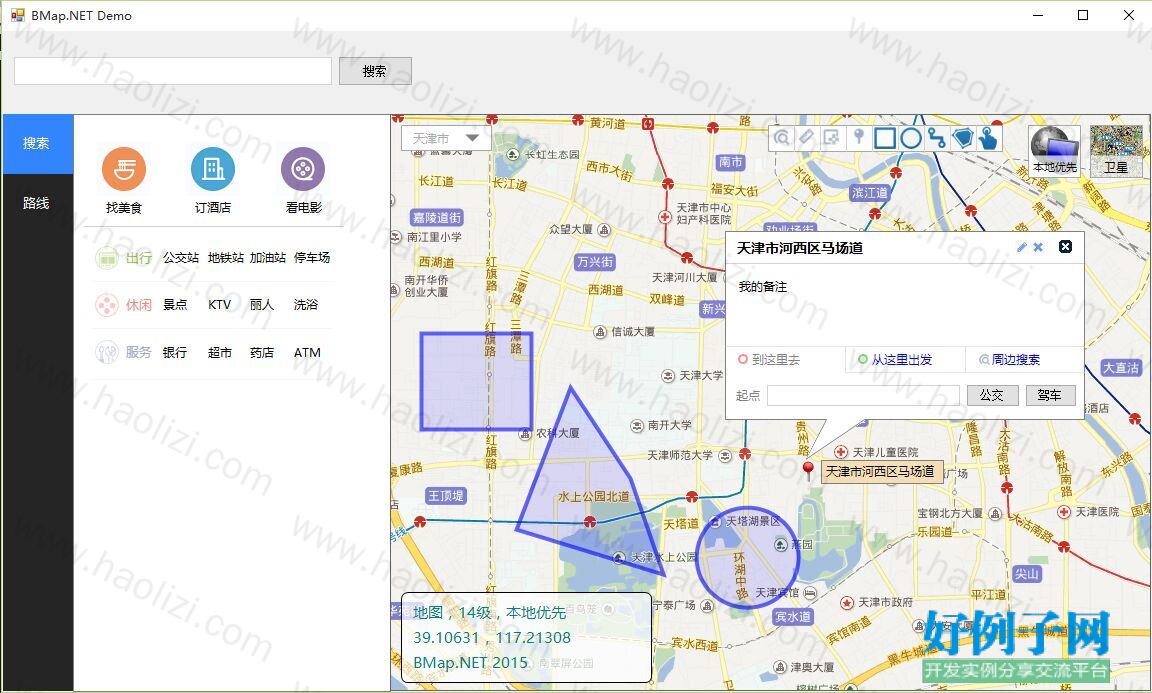Activate the hand pointer tool
The width and height of the screenshot is (1152, 693).
pyautogui.click(x=989, y=137)
